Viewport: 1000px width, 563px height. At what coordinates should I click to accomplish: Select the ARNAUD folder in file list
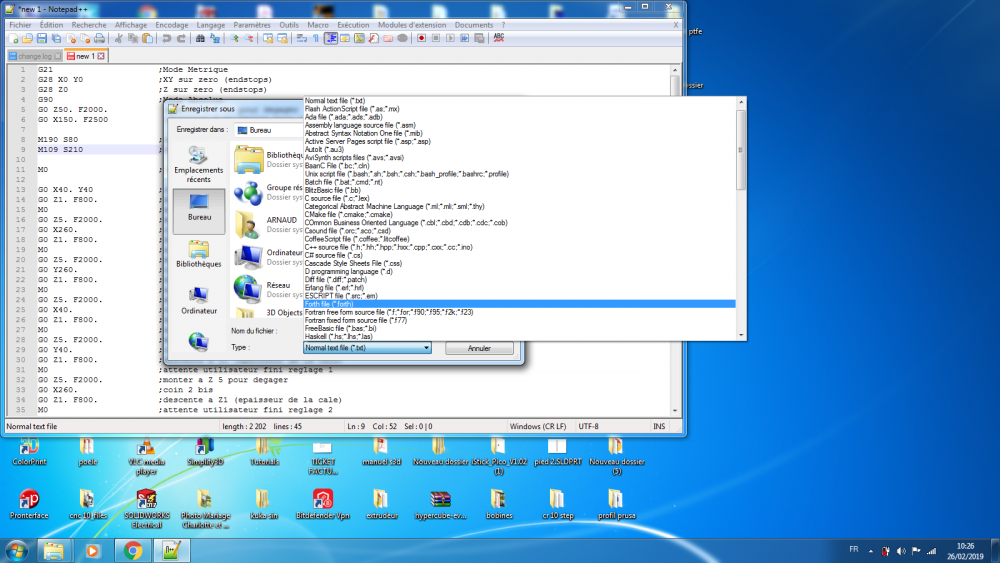[268, 224]
